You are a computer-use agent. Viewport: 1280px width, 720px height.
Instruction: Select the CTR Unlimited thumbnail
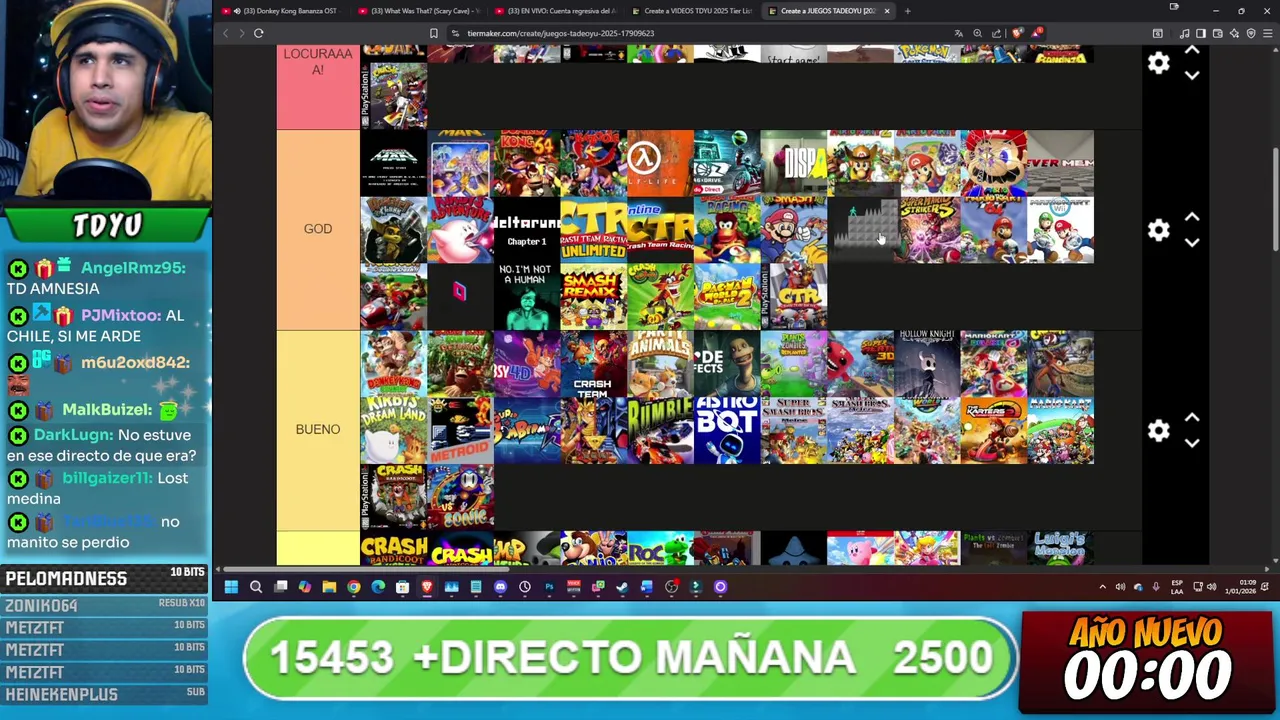[x=593, y=230]
